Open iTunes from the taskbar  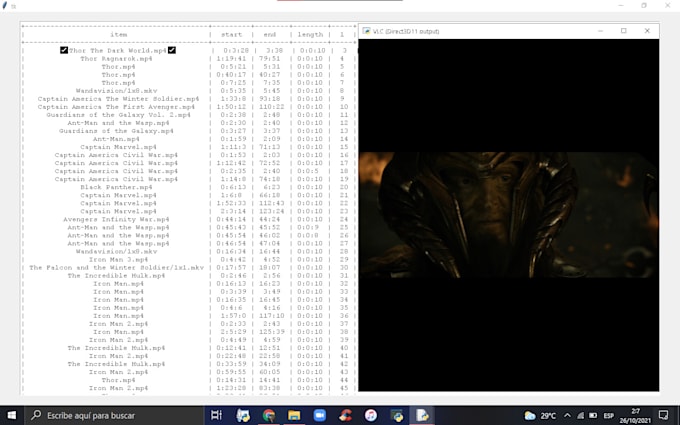(371, 415)
